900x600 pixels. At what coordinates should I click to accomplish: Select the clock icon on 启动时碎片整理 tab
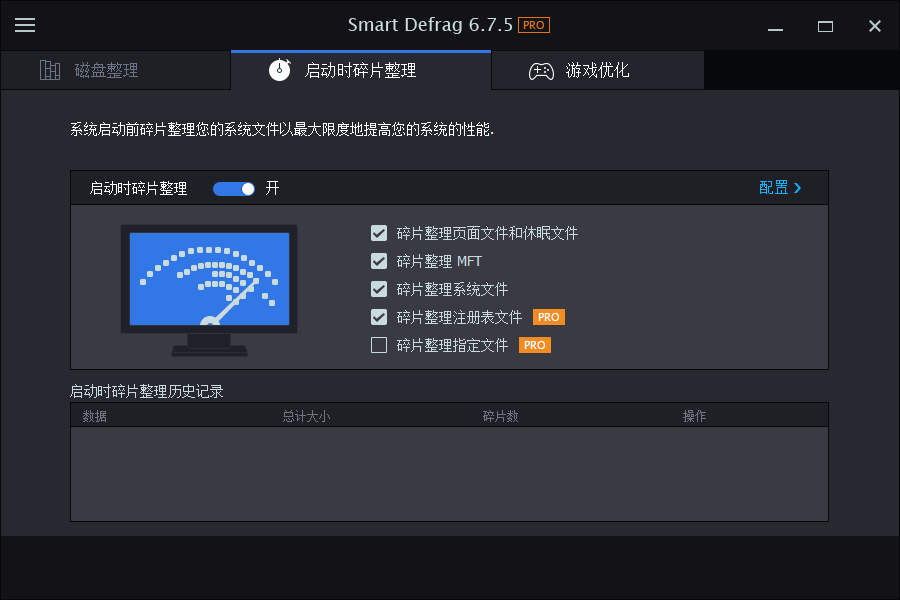[281, 70]
